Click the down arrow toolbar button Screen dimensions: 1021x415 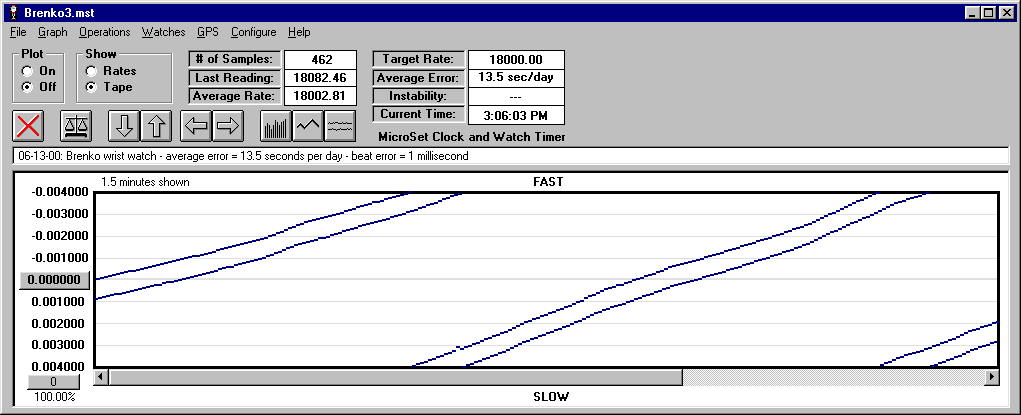coord(124,126)
